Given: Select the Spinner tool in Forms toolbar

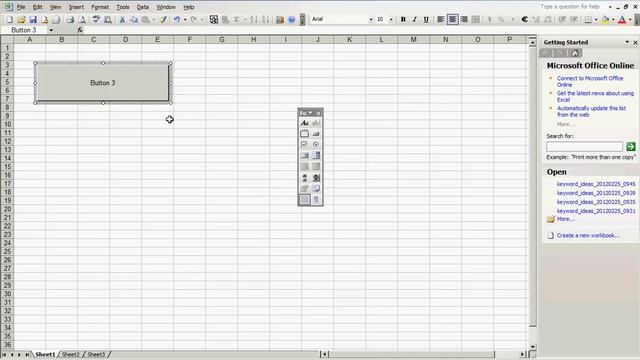Looking at the screenshot, I should pos(316,178).
